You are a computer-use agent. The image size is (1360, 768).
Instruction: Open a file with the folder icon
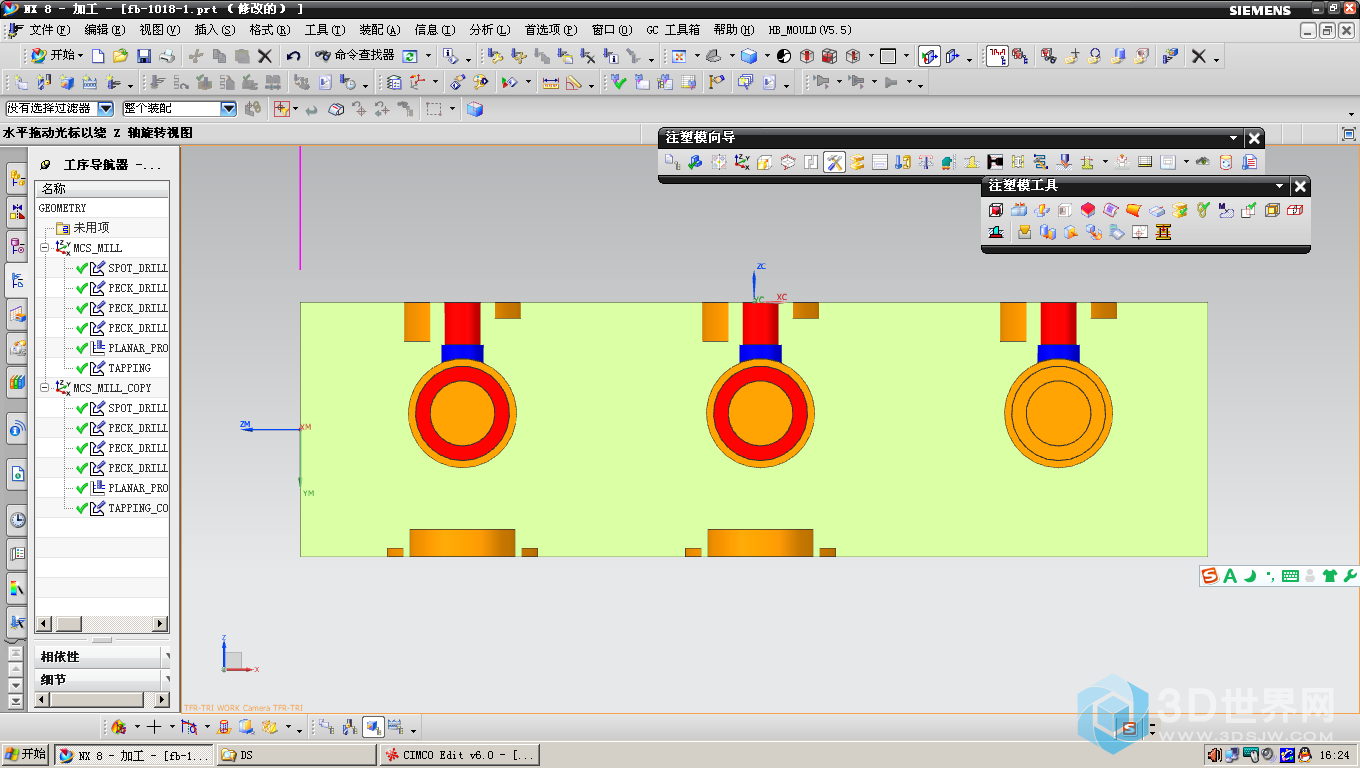tap(120, 56)
